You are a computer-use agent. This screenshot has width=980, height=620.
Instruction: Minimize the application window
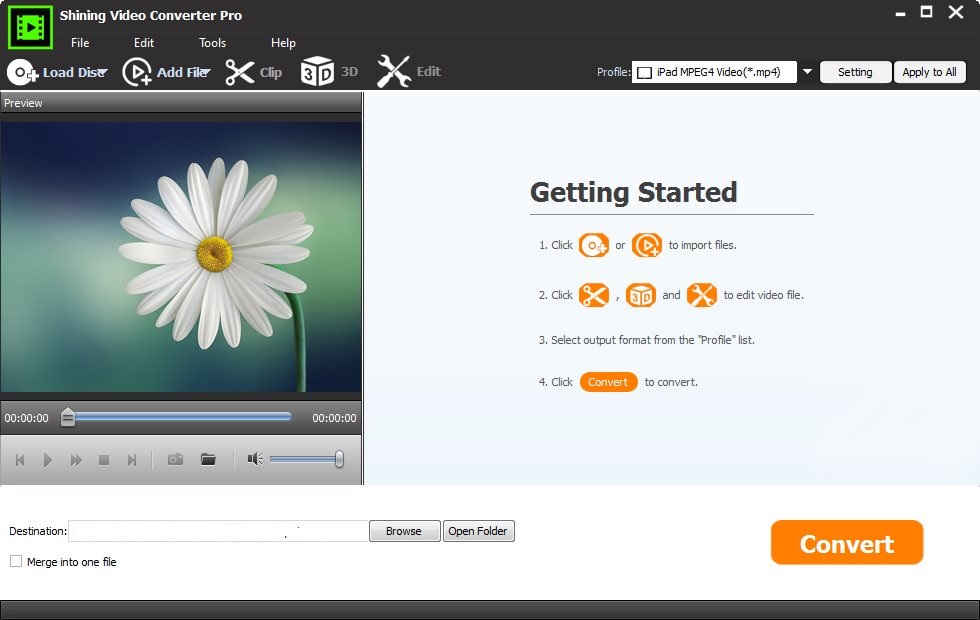coord(900,12)
